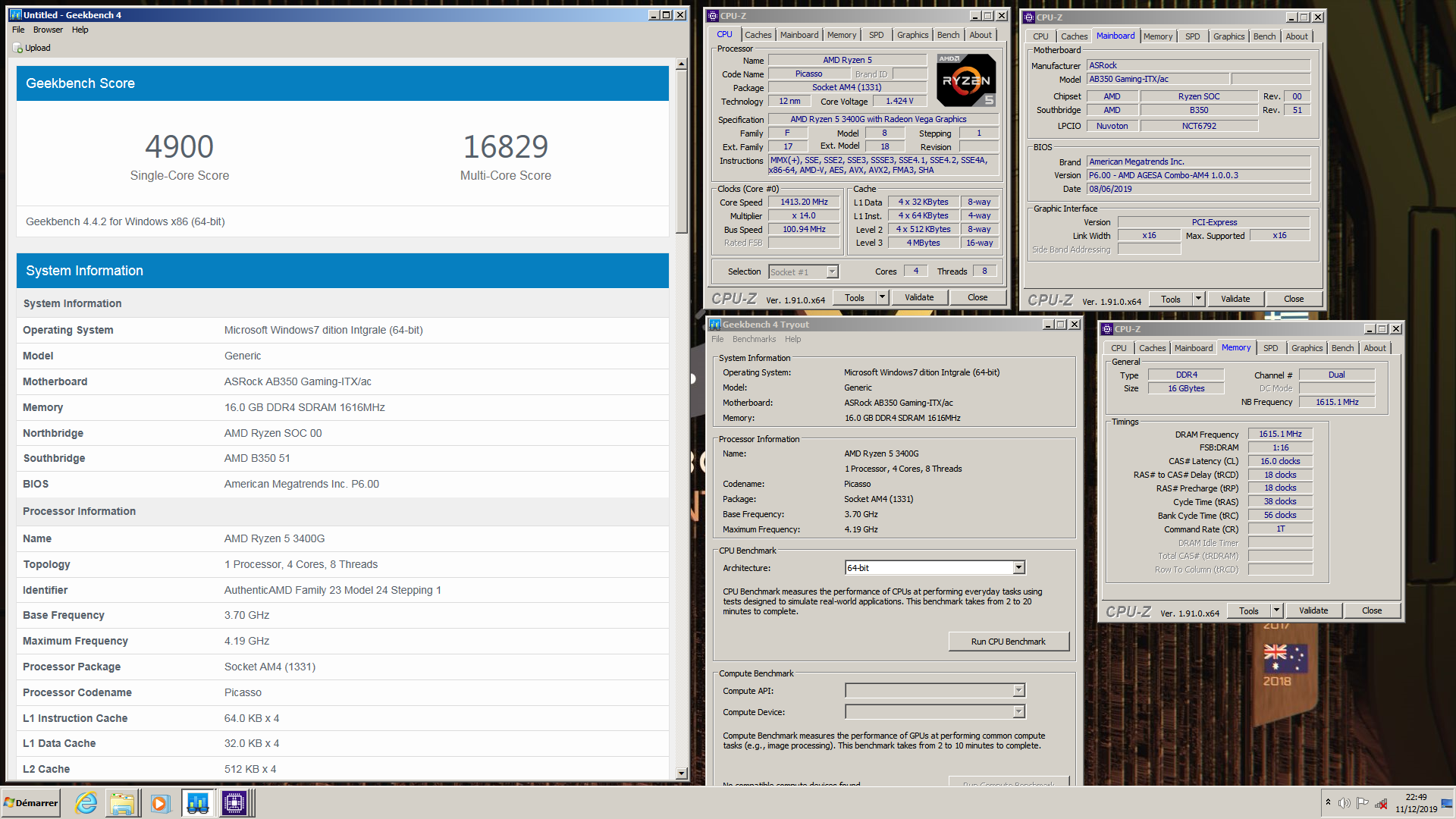The height and width of the screenshot is (819, 1456).
Task: Open the Tools dropdown arrow in CPU-Z Mainboard window
Action: pyautogui.click(x=1199, y=299)
